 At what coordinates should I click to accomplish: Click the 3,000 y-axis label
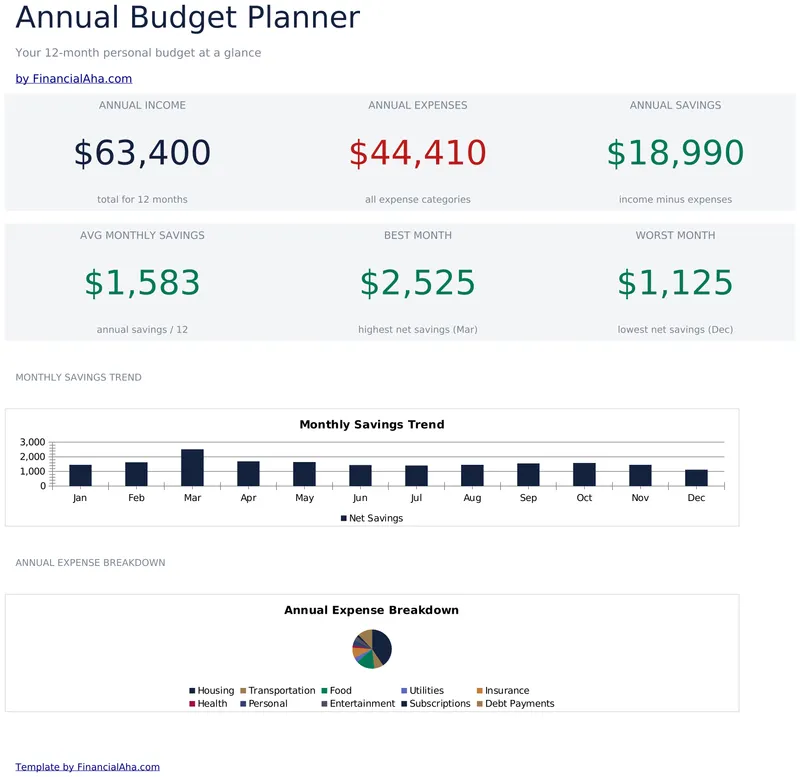coord(33,442)
